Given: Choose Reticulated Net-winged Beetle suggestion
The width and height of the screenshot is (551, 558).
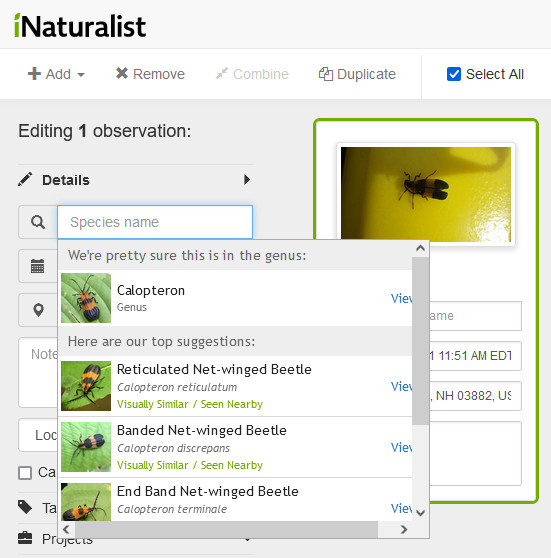Looking at the screenshot, I should [235, 386].
